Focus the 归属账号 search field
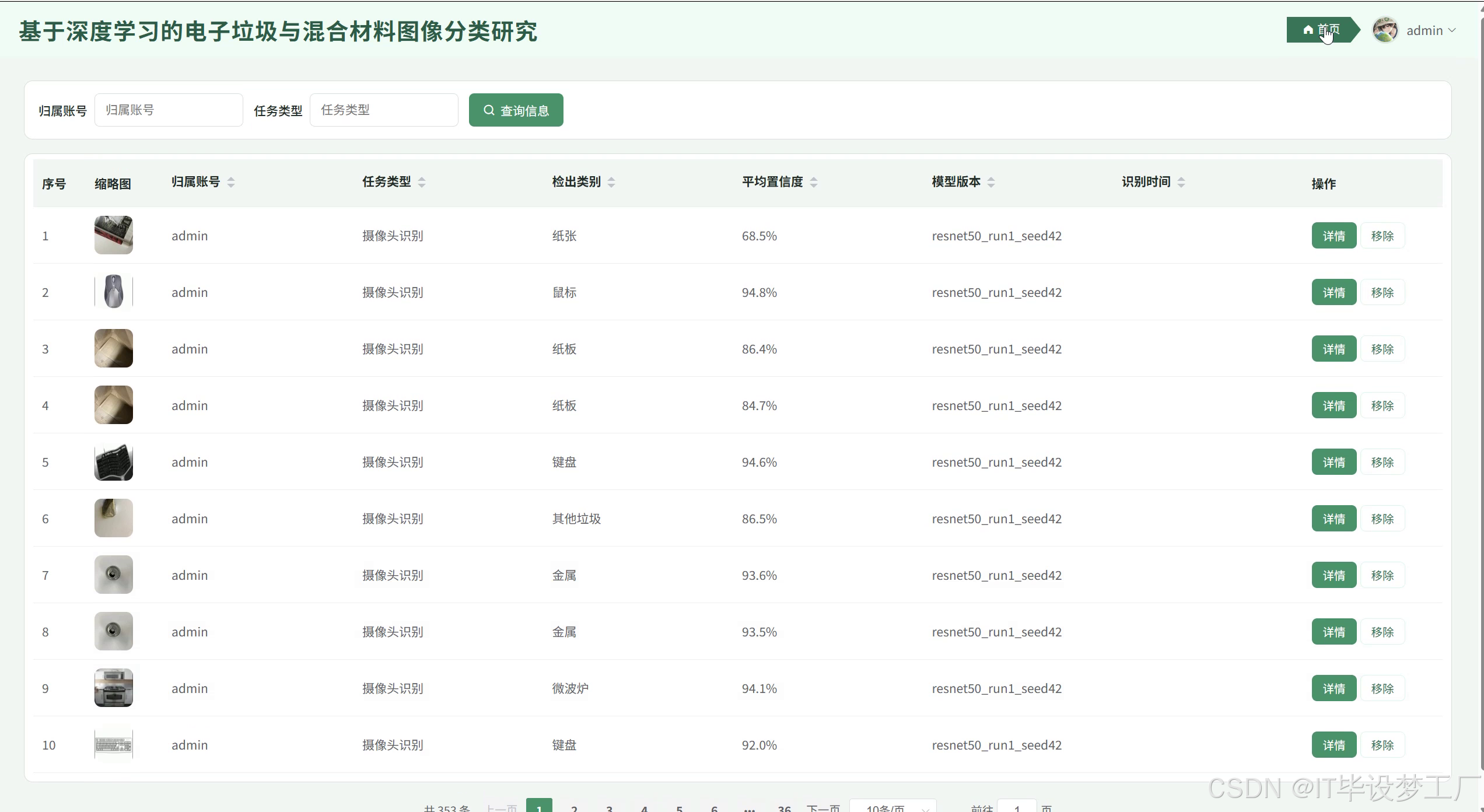The height and width of the screenshot is (812, 1484). tap(169, 110)
